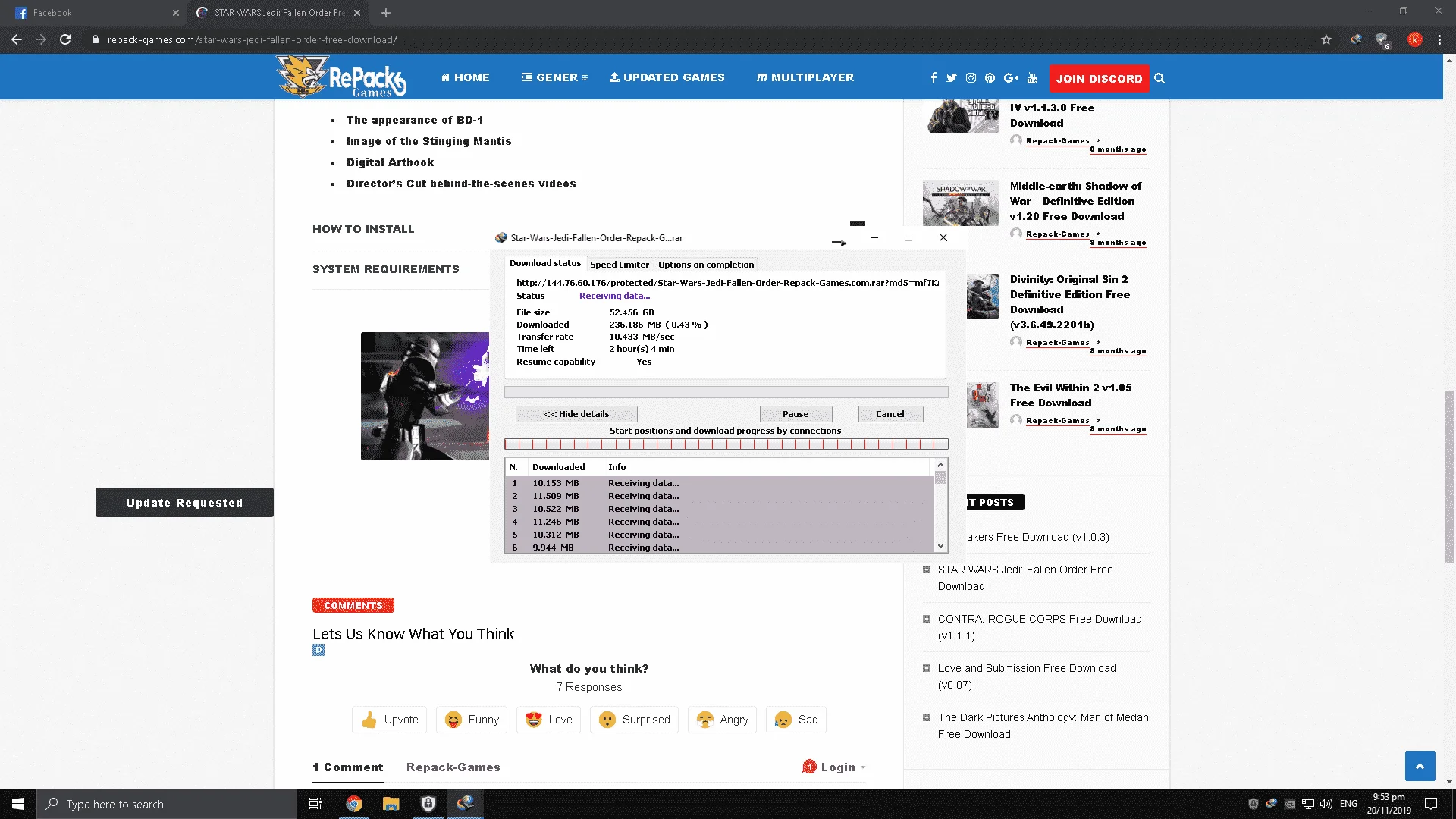Click the Windows taskbar search box
The image size is (1456, 819).
(x=167, y=804)
